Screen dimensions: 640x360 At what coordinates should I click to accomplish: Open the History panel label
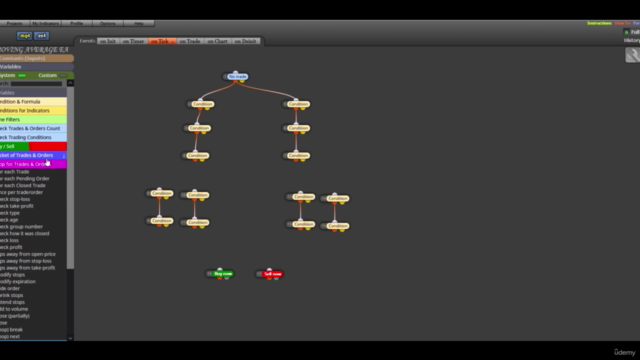click(x=632, y=40)
